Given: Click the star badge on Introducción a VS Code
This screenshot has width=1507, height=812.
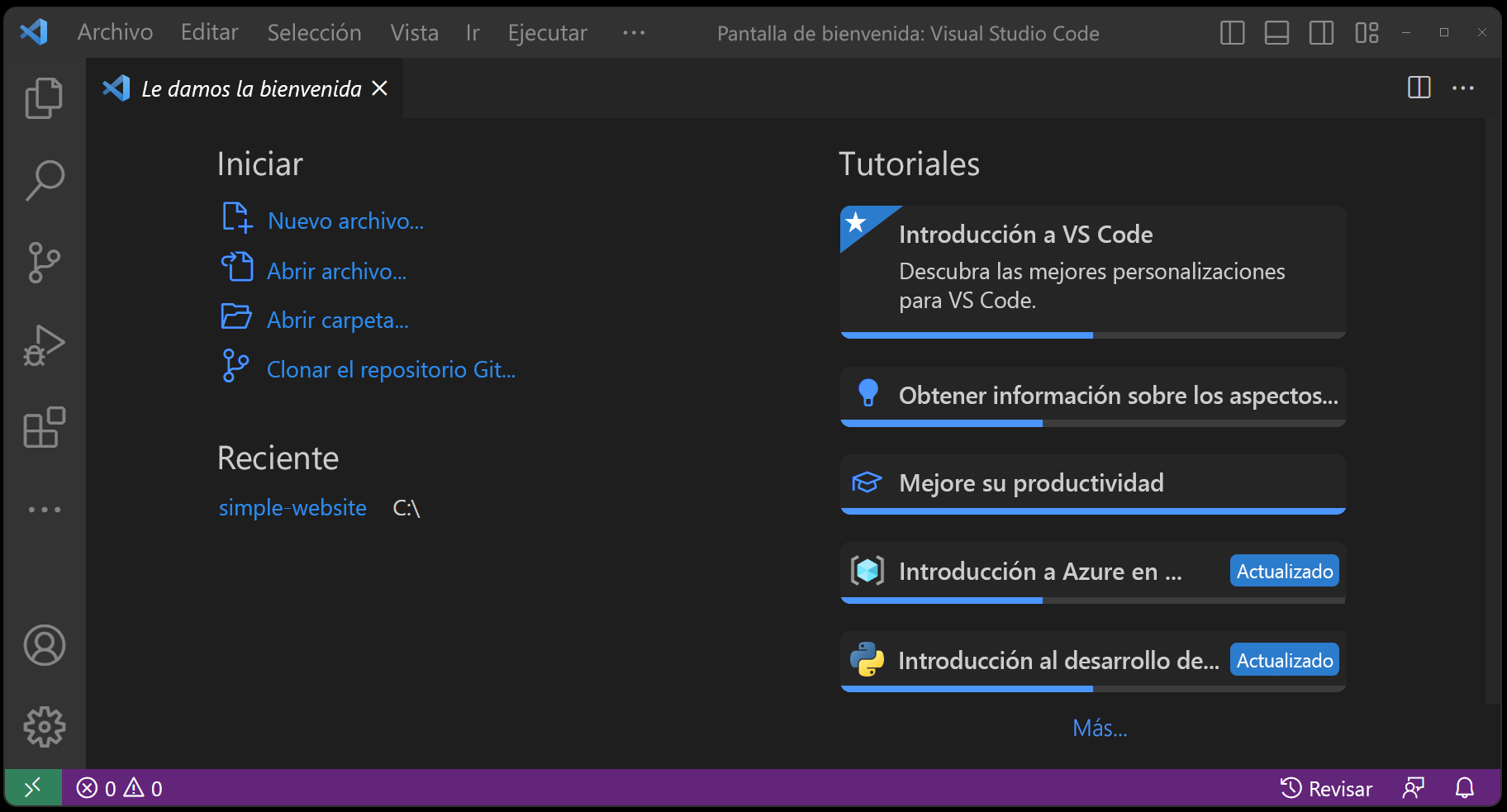Looking at the screenshot, I should pyautogui.click(x=857, y=221).
